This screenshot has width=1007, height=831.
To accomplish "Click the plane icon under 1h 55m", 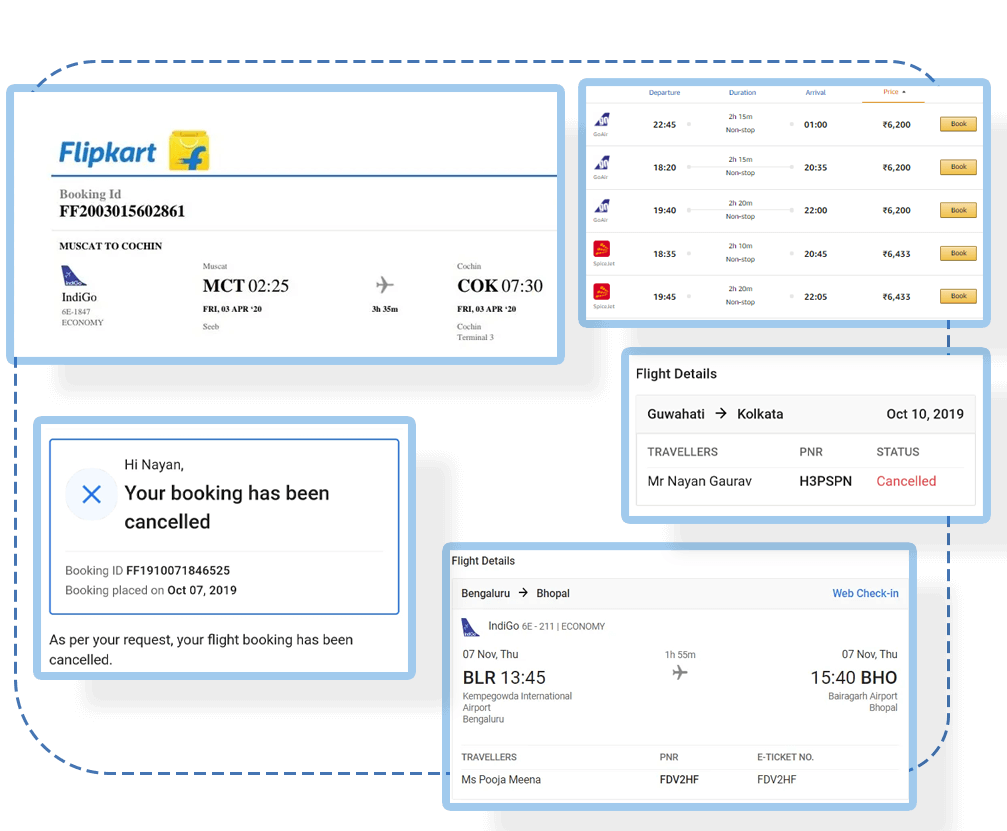I will pos(679,672).
